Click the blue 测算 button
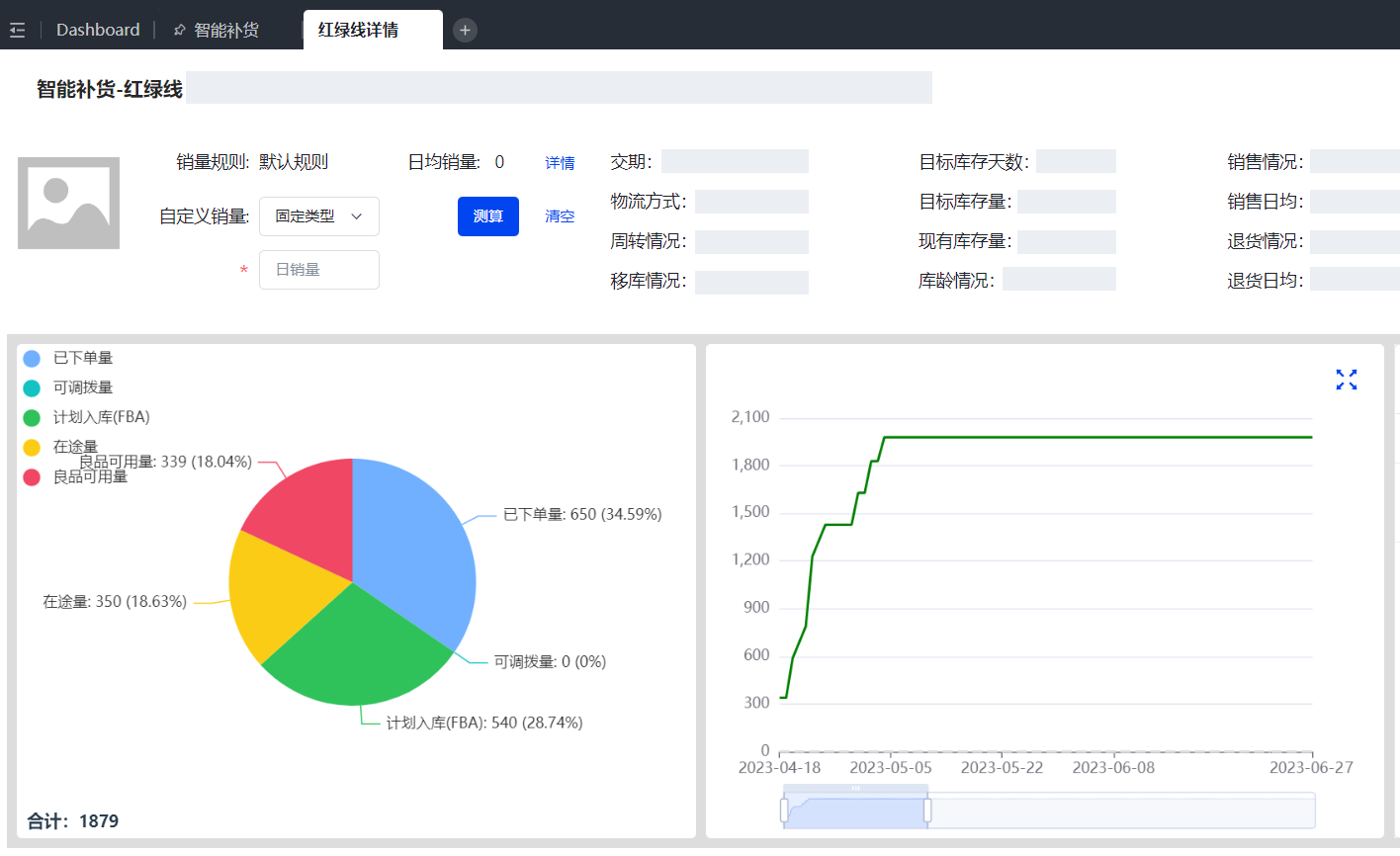1400x856 pixels. 487,216
